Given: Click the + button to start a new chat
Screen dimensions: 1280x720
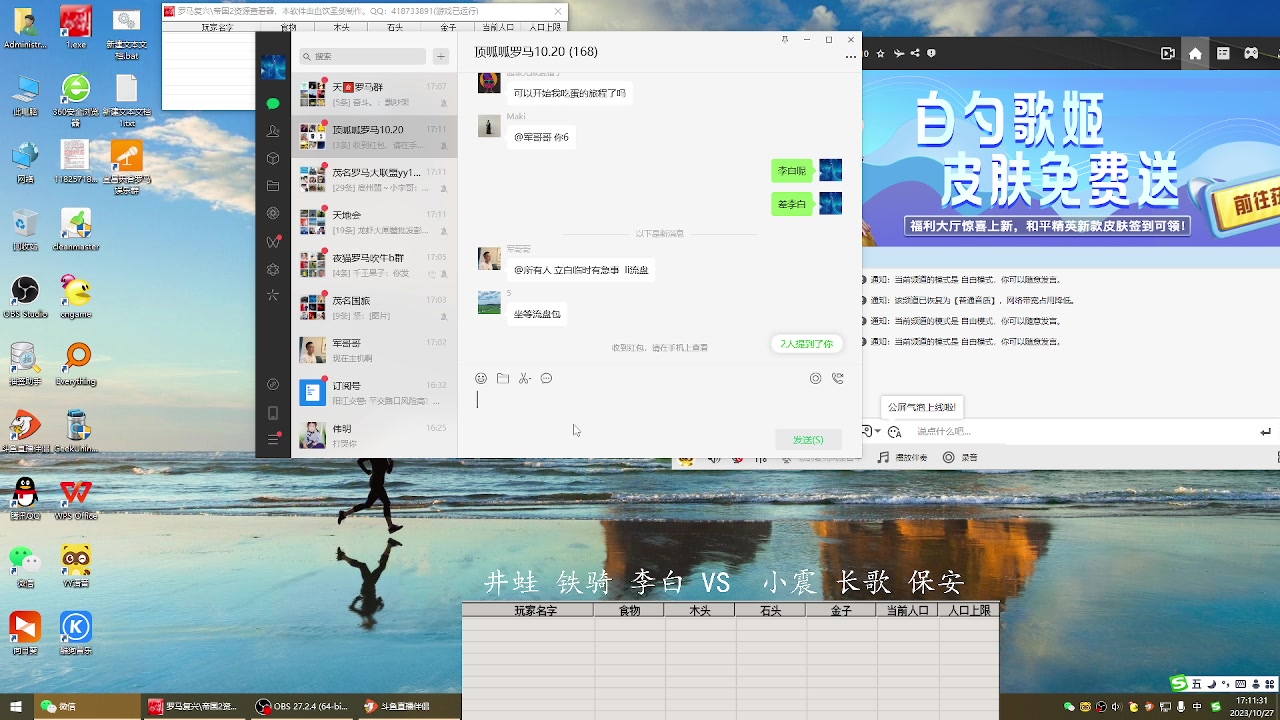Looking at the screenshot, I should coord(441,56).
